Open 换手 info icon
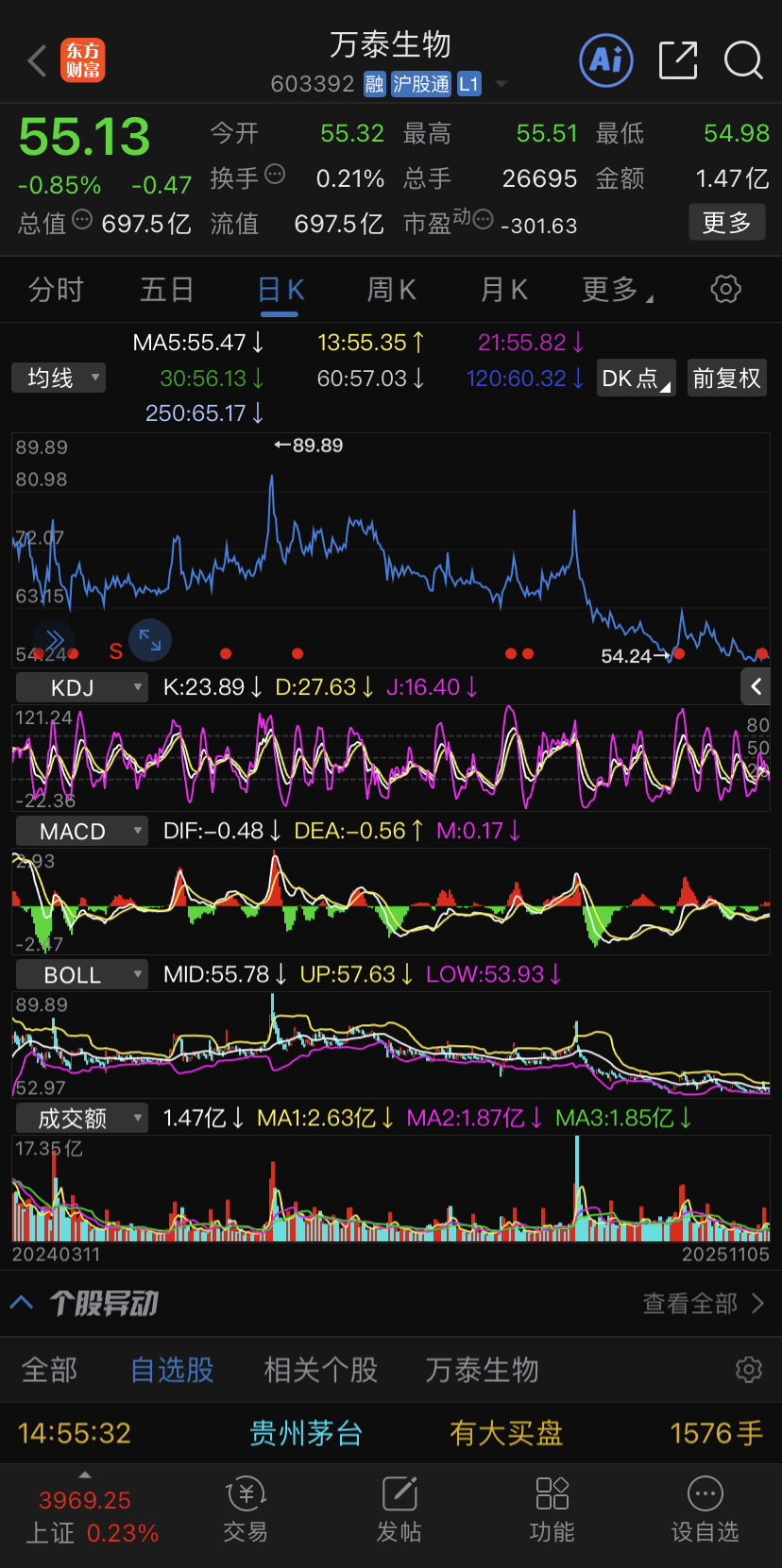This screenshot has height=1568, width=782. (275, 174)
